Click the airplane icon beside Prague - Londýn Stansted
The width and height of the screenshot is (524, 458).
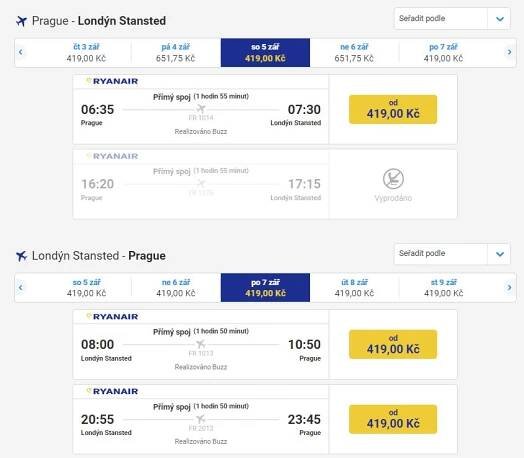(x=21, y=21)
